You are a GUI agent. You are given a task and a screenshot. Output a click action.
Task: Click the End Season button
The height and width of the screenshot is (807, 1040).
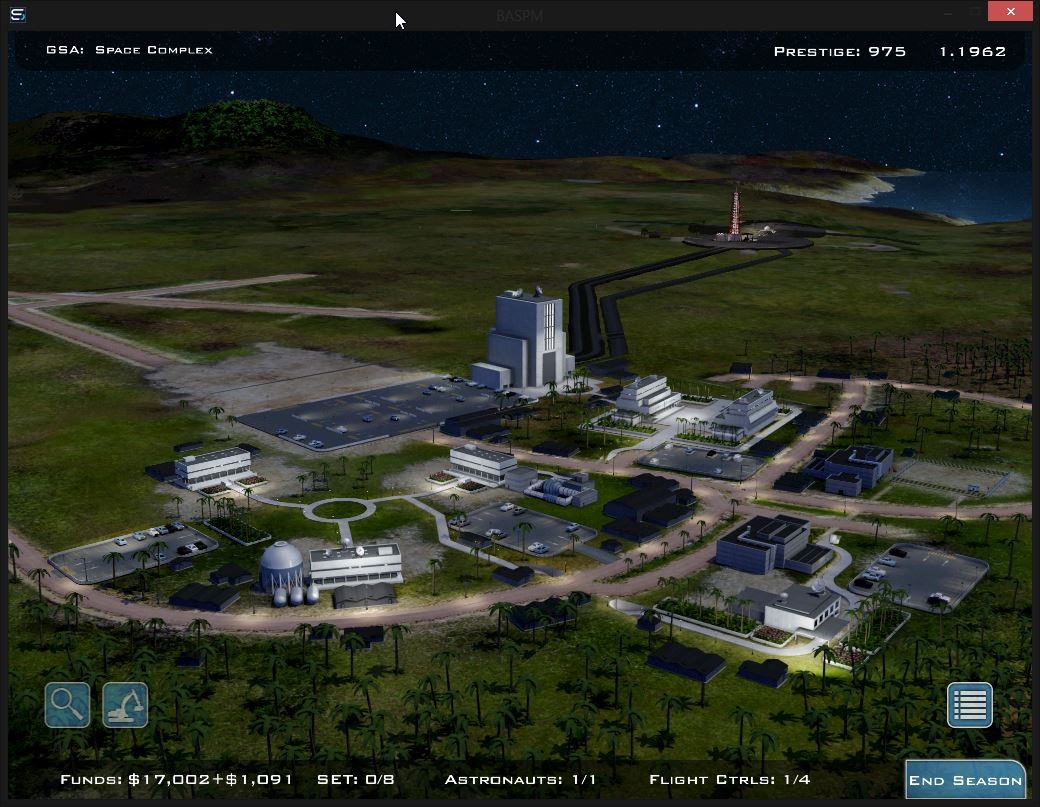click(965, 780)
